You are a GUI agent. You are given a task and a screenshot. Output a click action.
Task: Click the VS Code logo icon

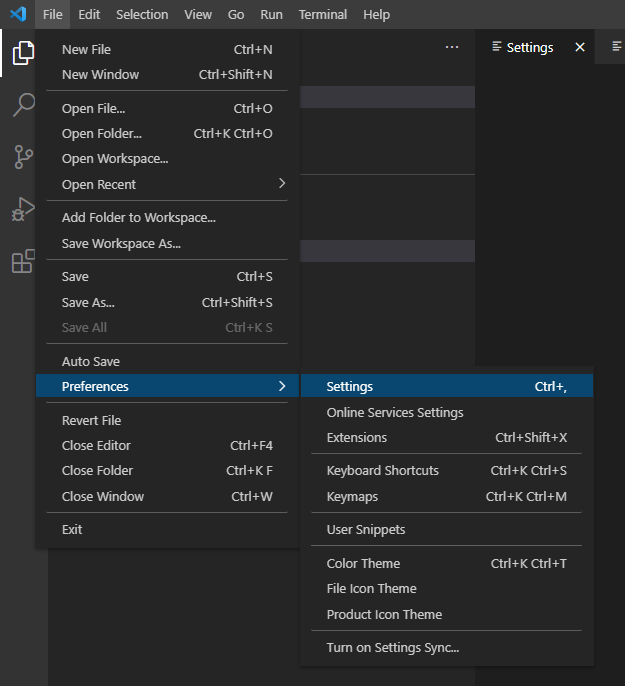click(x=18, y=14)
